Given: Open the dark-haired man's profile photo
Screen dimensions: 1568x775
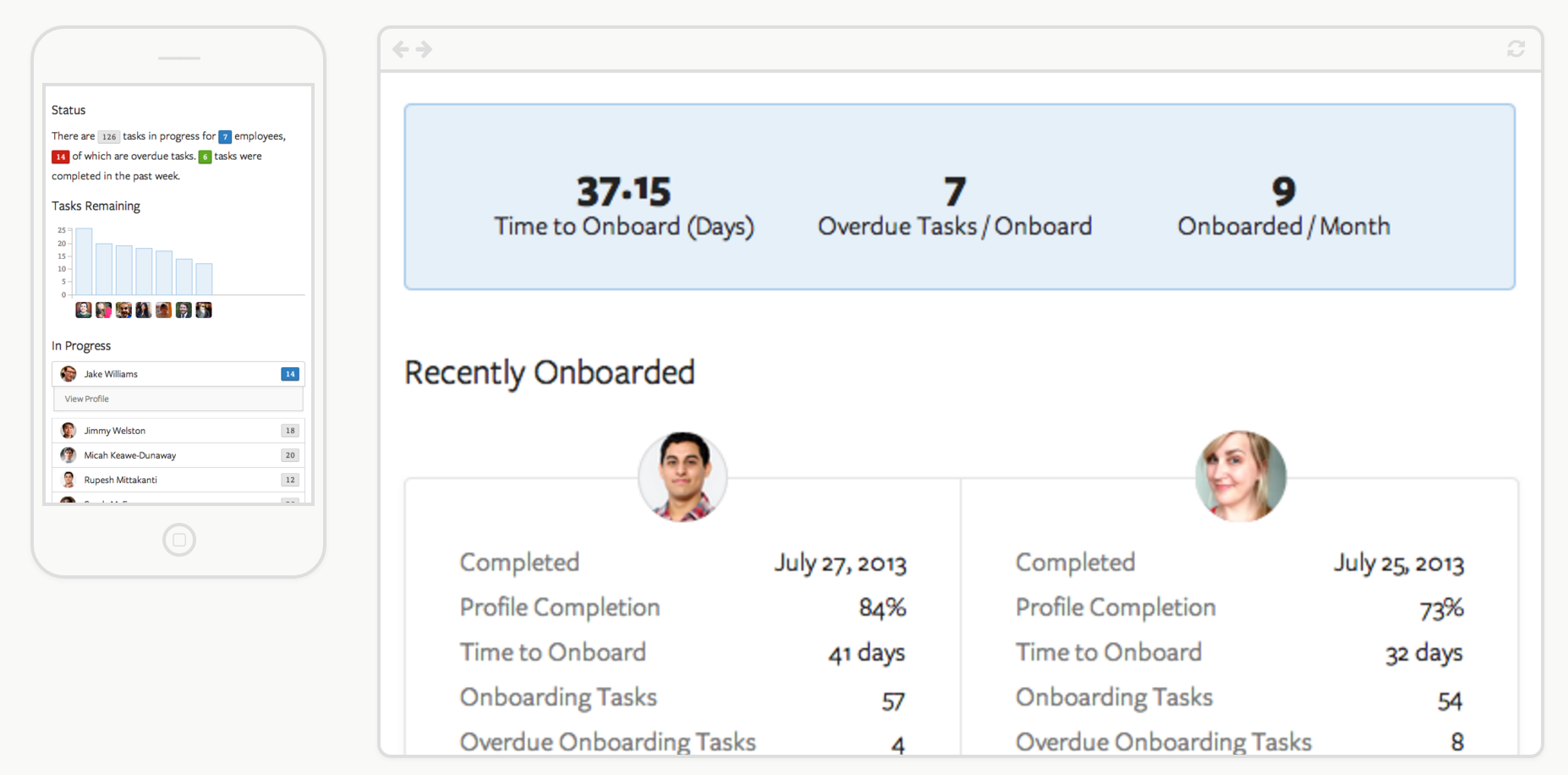Looking at the screenshot, I should [683, 476].
